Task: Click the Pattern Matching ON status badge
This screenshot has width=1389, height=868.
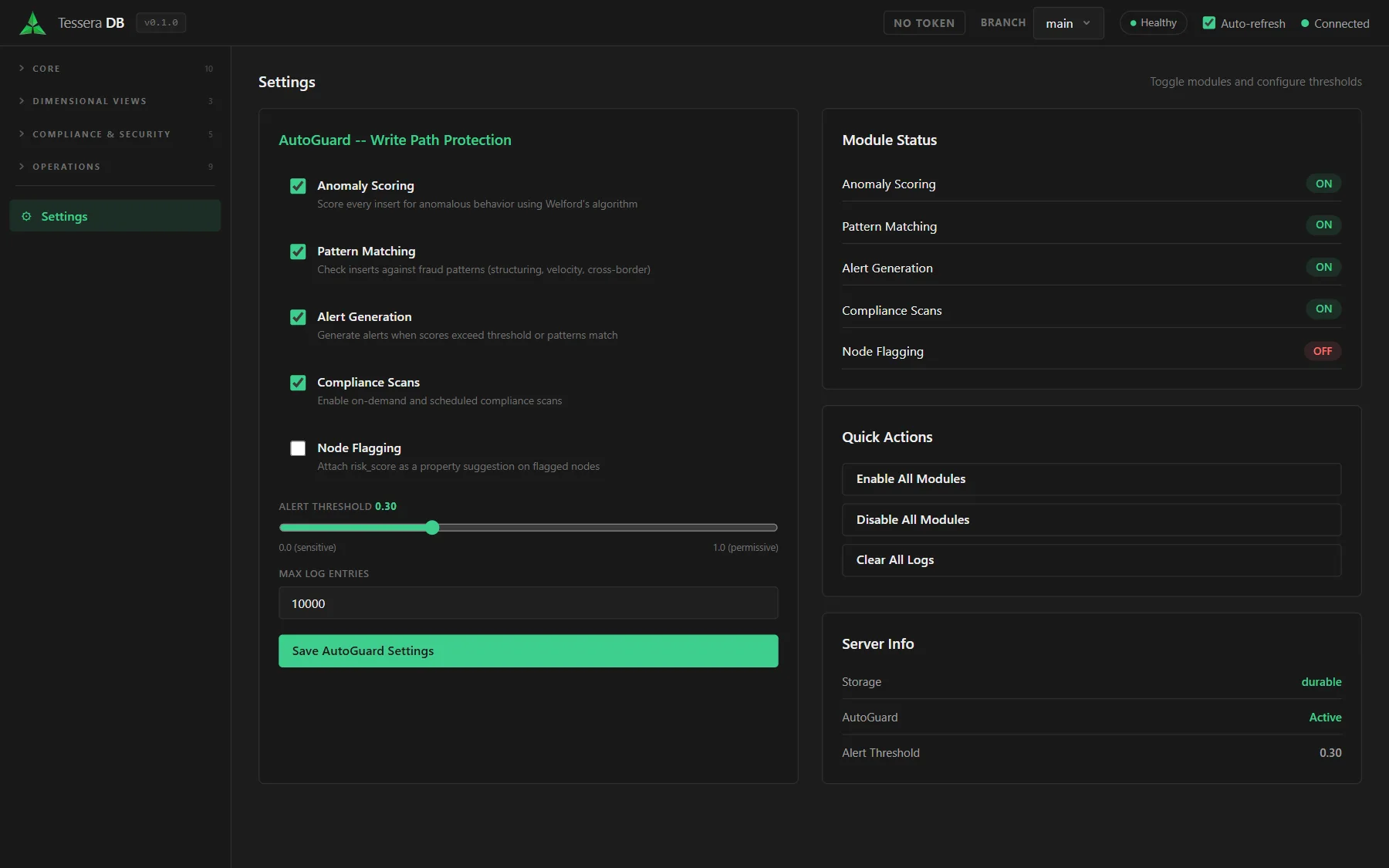Action: point(1323,225)
